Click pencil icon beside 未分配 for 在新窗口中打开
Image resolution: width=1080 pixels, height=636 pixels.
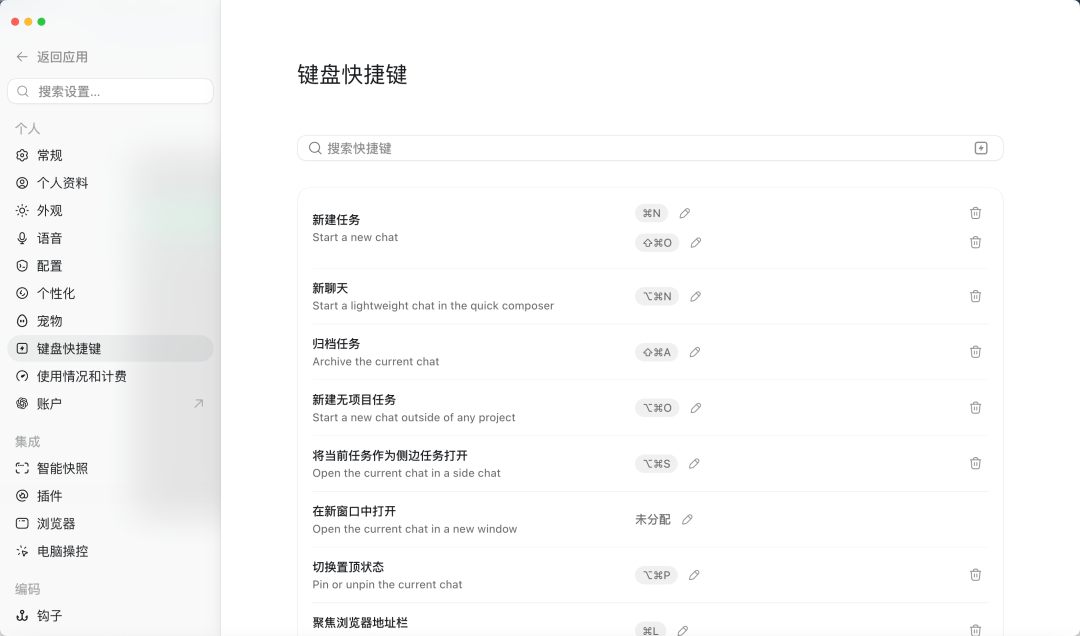click(687, 520)
